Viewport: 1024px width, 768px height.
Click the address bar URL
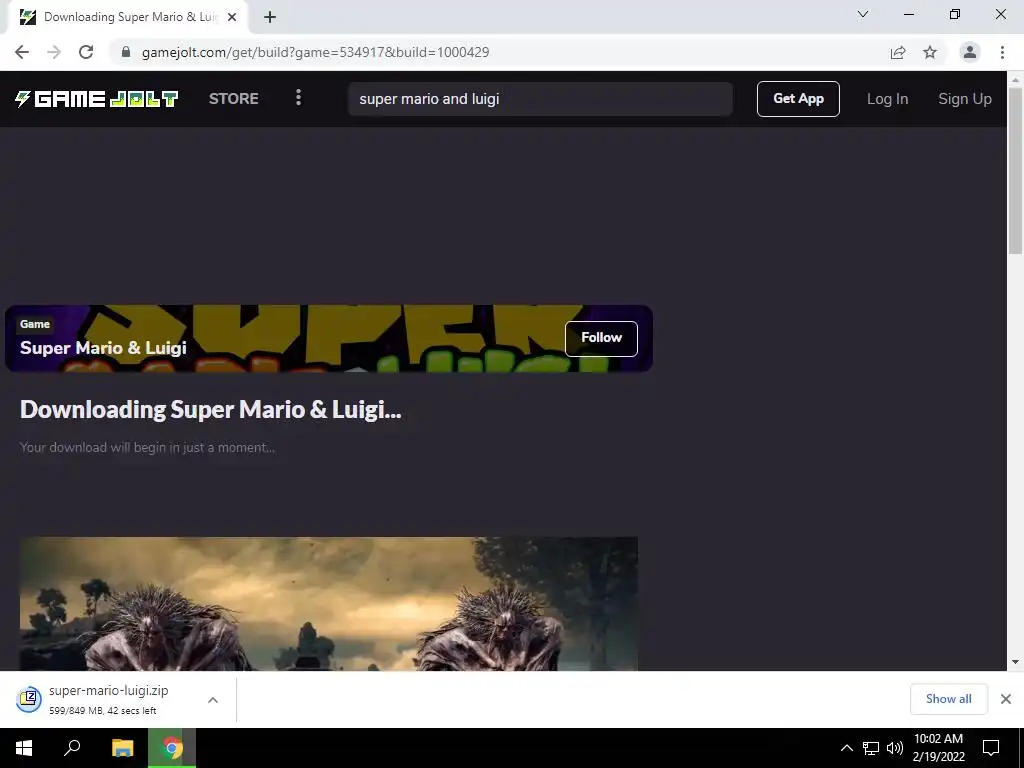(x=315, y=52)
